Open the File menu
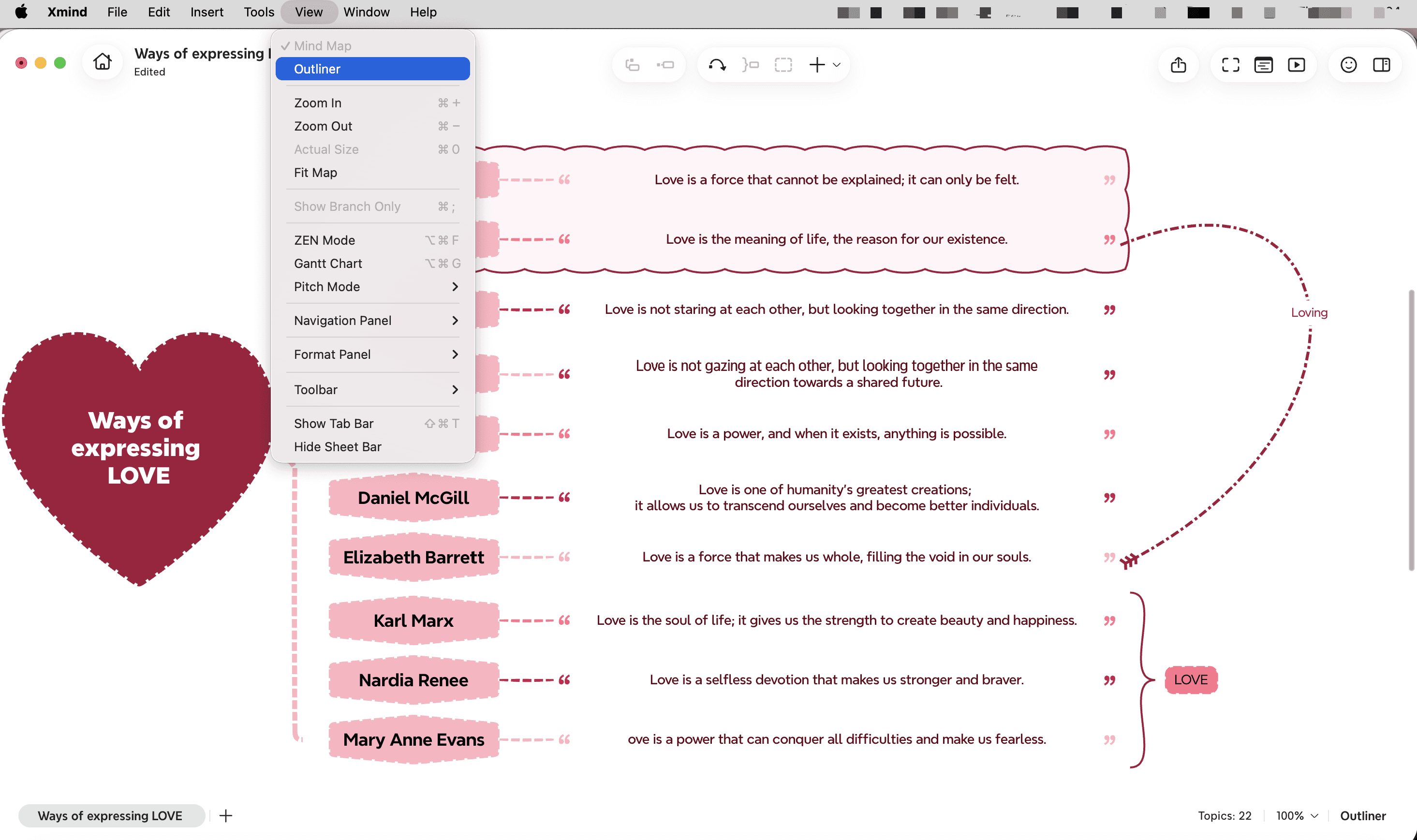This screenshot has height=840, width=1417. tap(117, 12)
